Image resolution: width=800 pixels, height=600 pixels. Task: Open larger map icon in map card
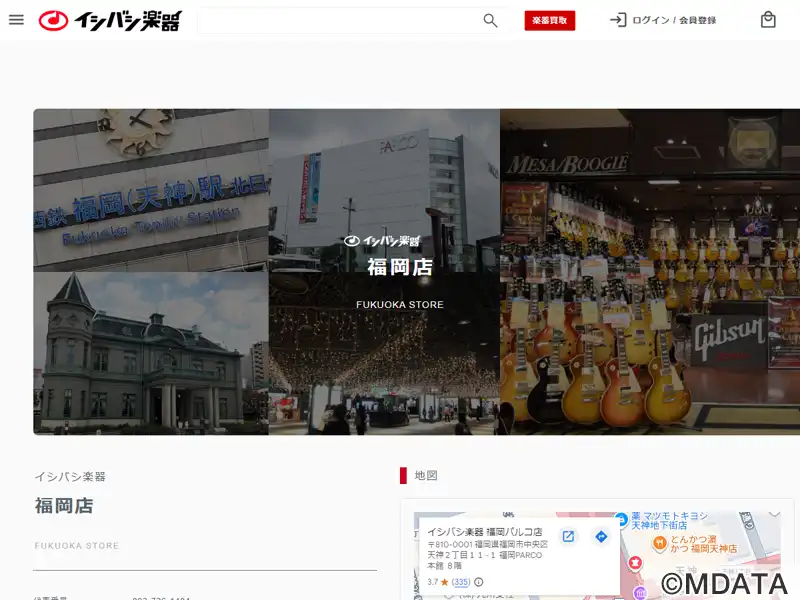click(x=568, y=536)
